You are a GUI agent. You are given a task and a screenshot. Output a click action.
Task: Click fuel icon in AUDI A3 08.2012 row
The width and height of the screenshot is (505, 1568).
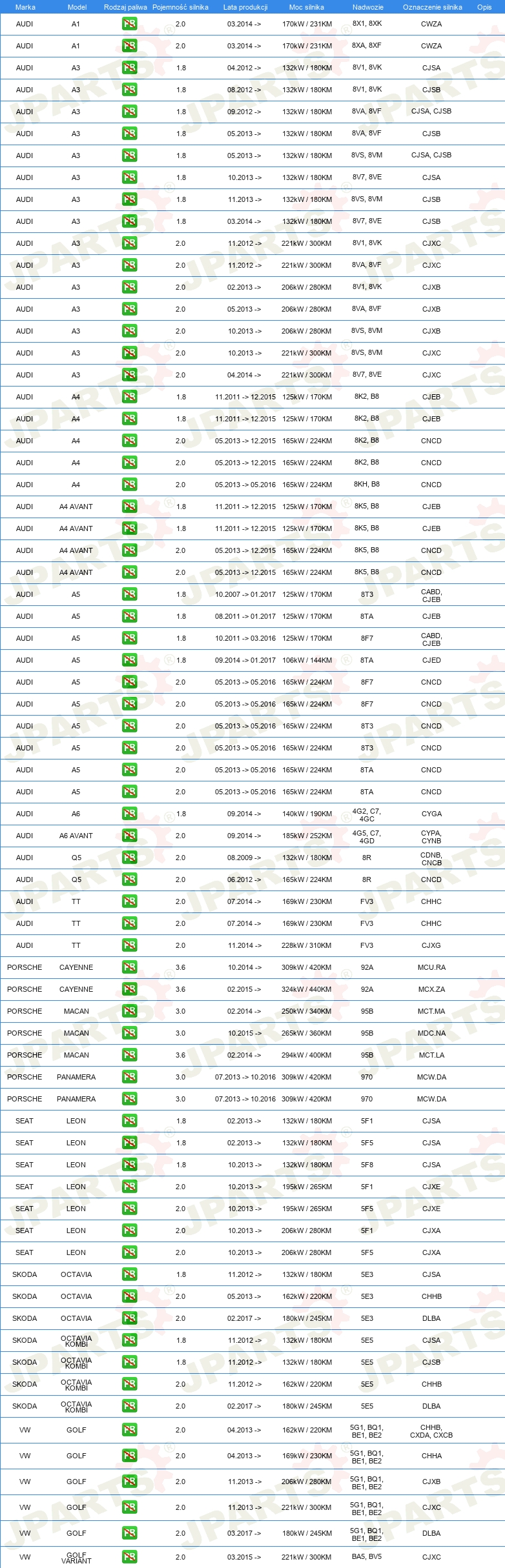point(129,90)
